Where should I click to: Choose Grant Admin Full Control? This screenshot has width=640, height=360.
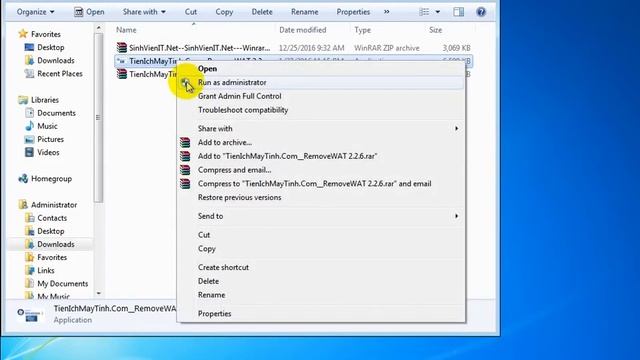[321, 96]
